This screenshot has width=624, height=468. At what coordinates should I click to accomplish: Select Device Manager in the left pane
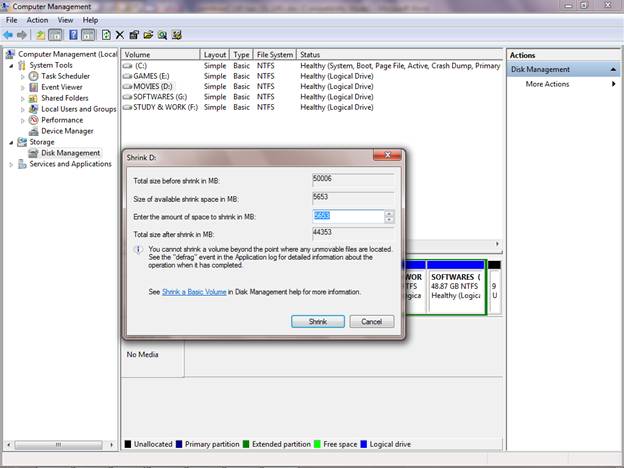tap(66, 131)
